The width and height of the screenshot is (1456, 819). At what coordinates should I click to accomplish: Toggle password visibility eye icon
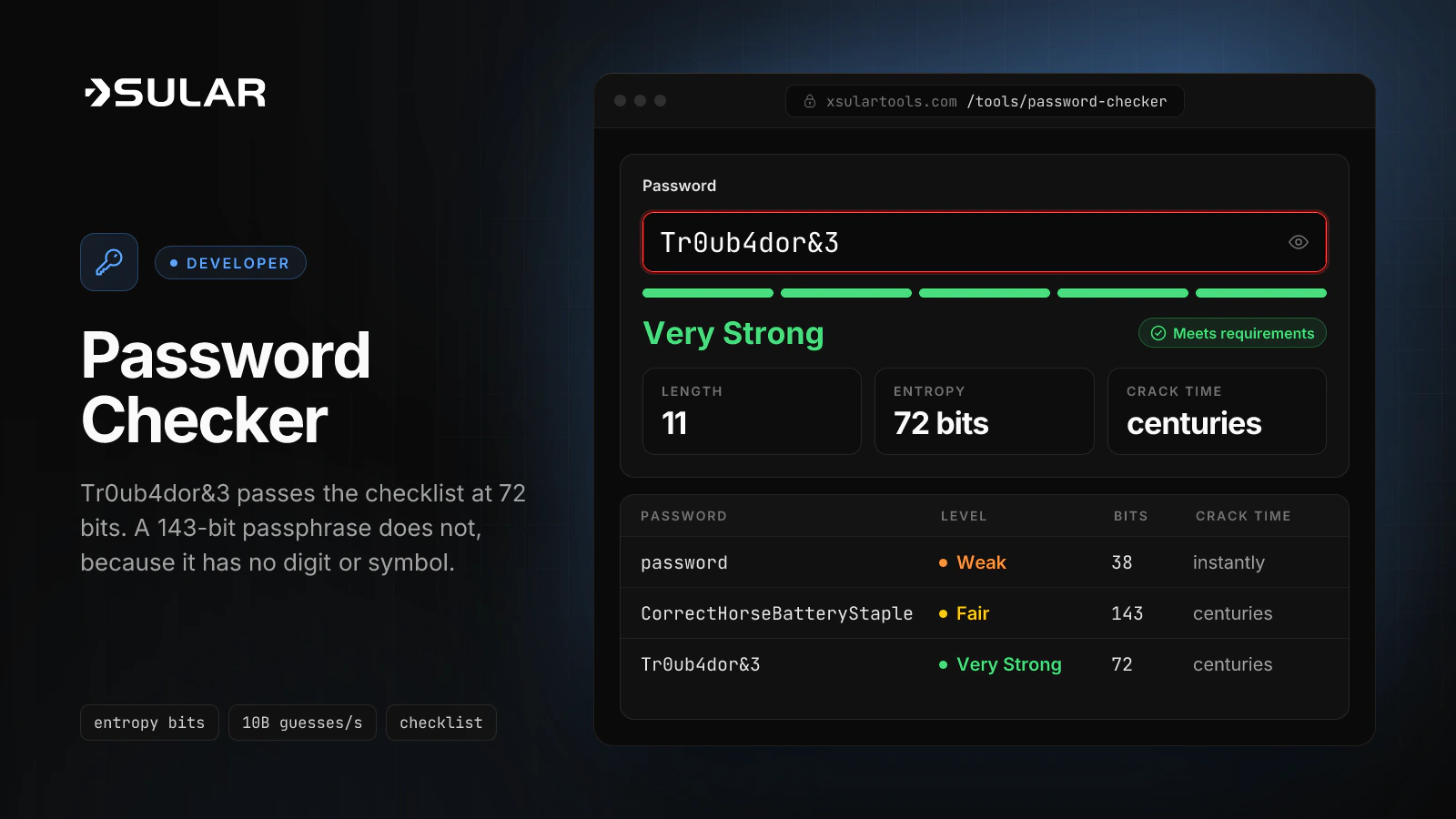click(1299, 242)
